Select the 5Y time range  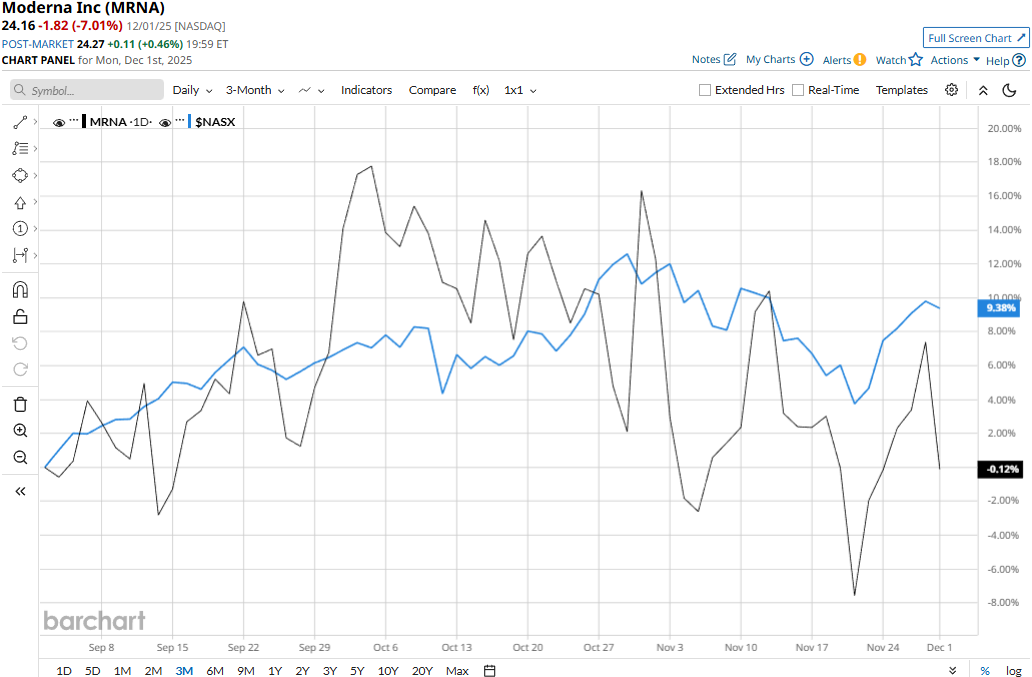click(x=357, y=670)
